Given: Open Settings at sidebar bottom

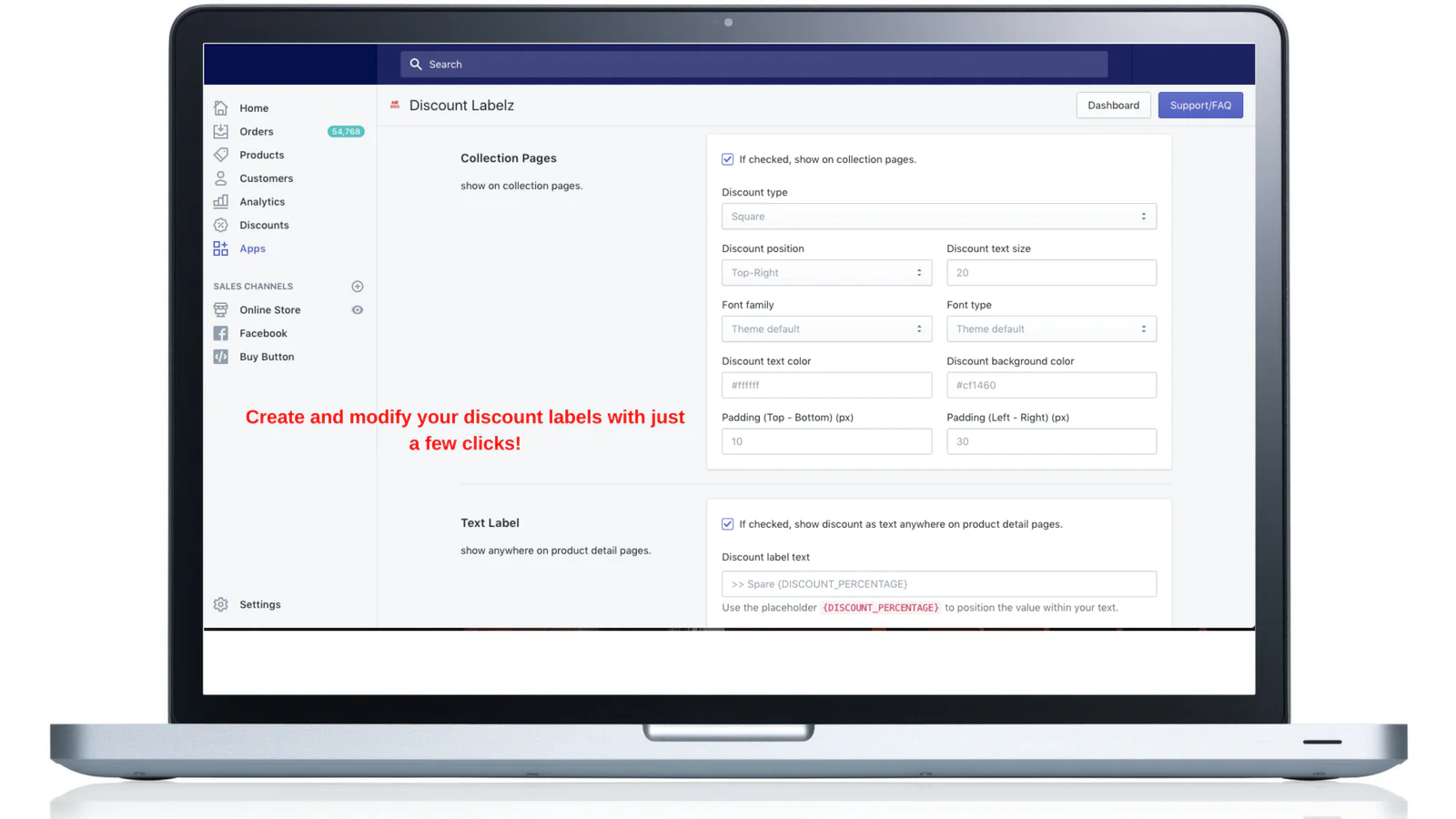Looking at the screenshot, I should click(x=260, y=604).
